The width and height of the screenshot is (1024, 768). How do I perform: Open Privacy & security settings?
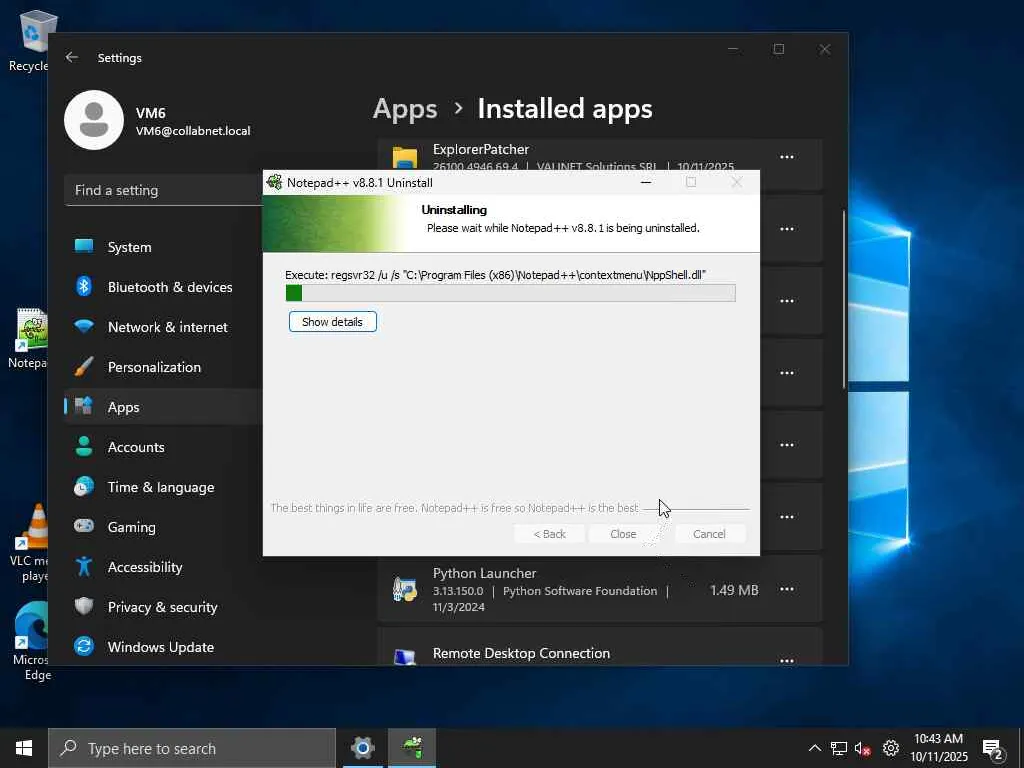tap(162, 607)
